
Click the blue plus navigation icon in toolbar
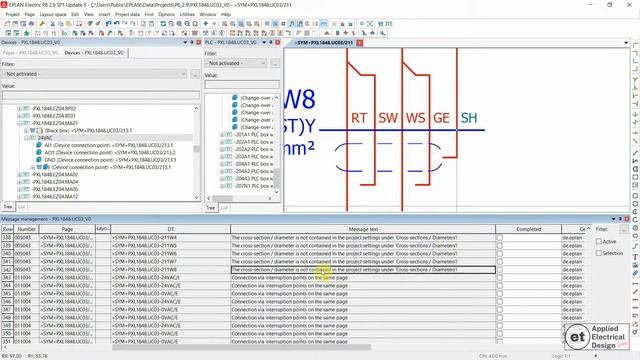pyautogui.click(x=206, y=24)
